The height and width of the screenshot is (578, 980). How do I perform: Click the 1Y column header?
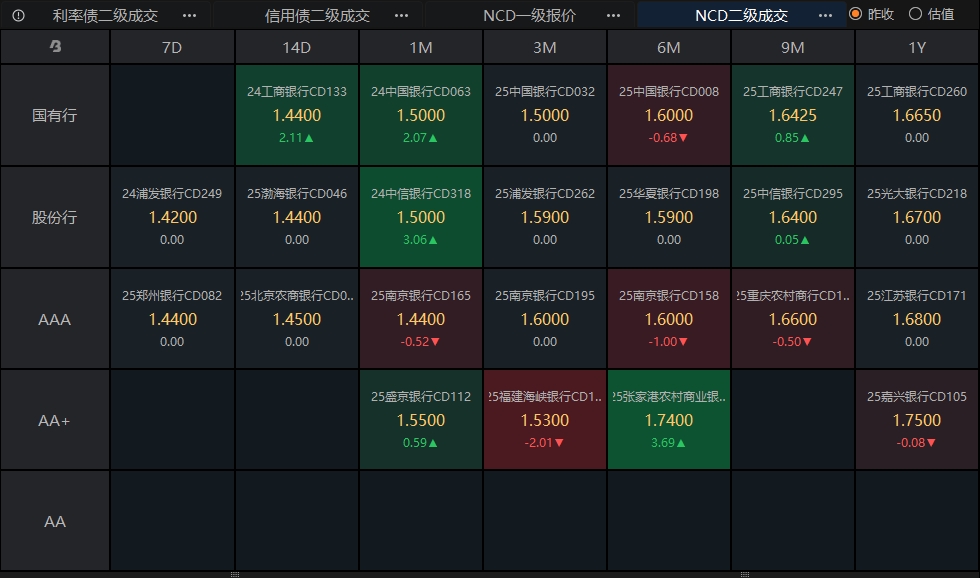(917, 47)
